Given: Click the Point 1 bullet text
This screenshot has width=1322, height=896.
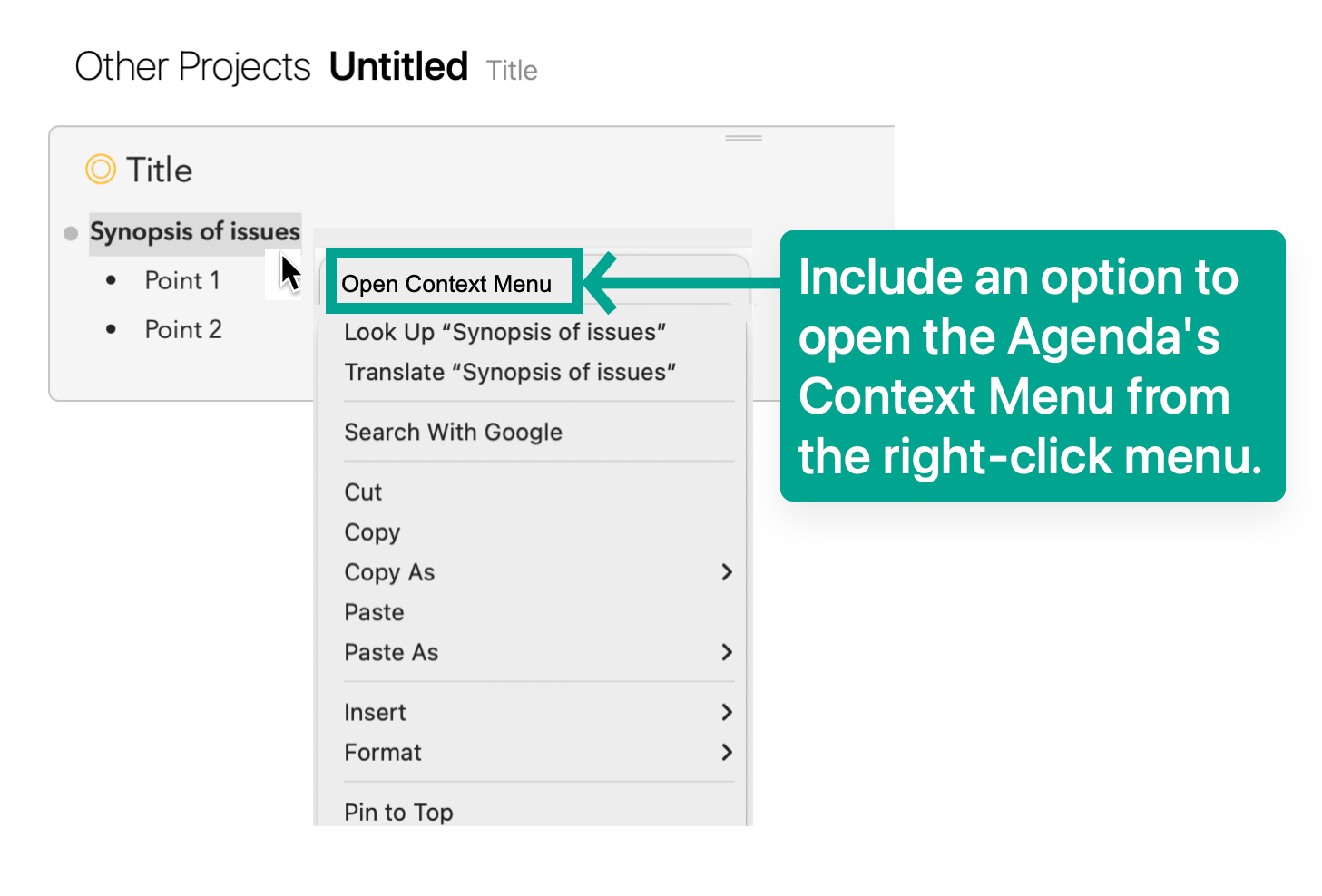Looking at the screenshot, I should (x=182, y=280).
